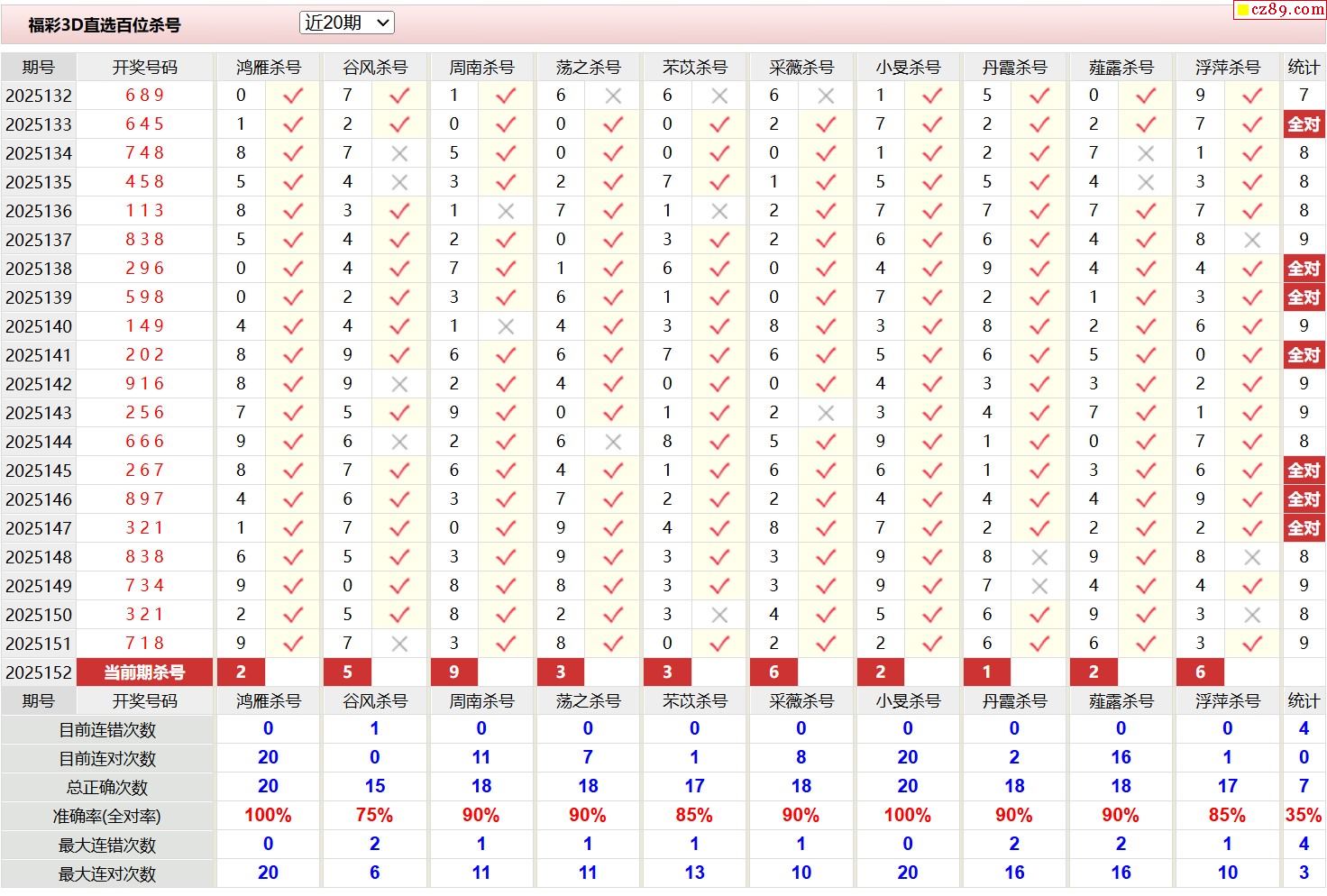Click the X mark in row 2025151 谷风杀号 column
This screenshot has width=1327, height=896.
[x=399, y=644]
